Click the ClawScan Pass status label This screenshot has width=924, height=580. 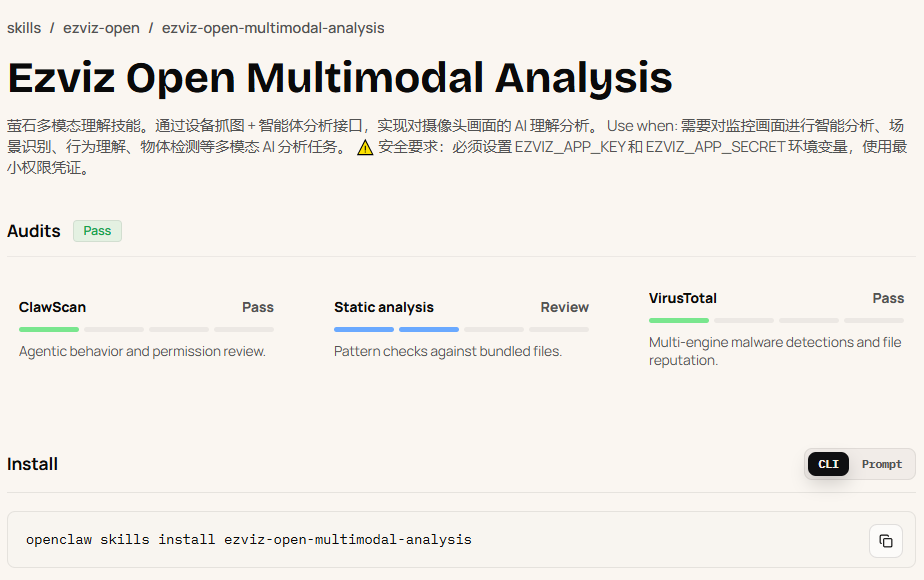(x=258, y=307)
